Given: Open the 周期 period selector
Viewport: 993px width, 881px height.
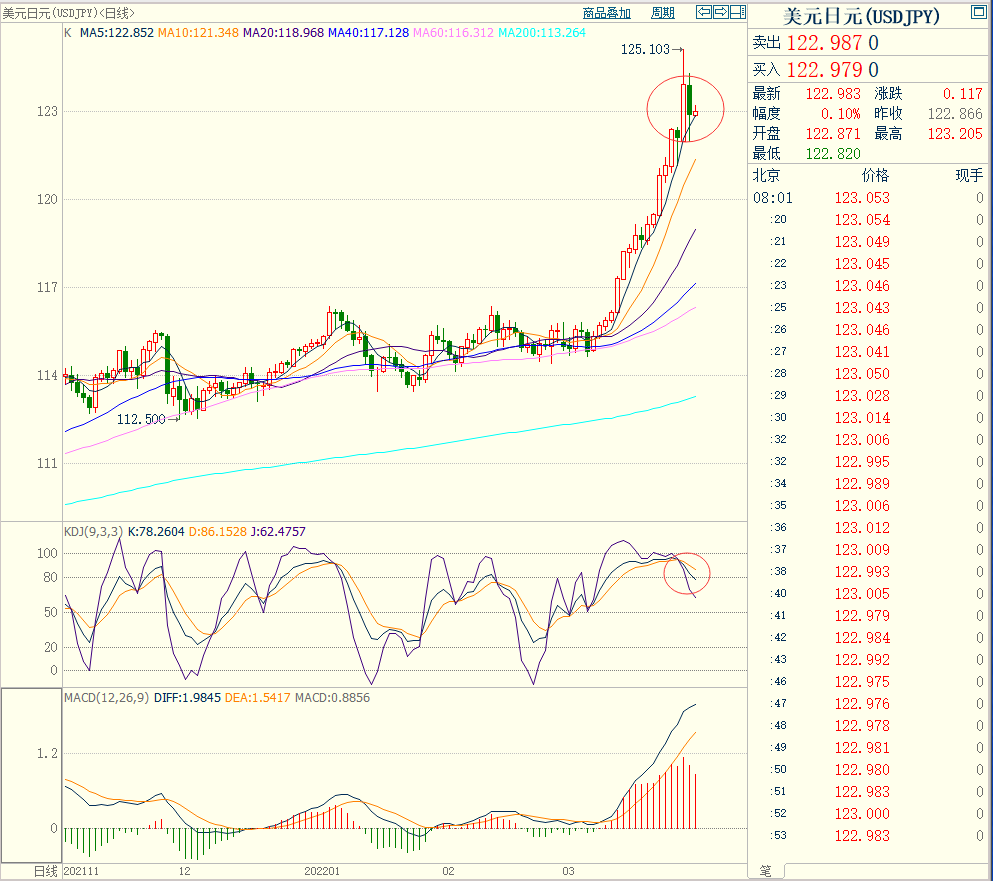Looking at the screenshot, I should pyautogui.click(x=663, y=13).
